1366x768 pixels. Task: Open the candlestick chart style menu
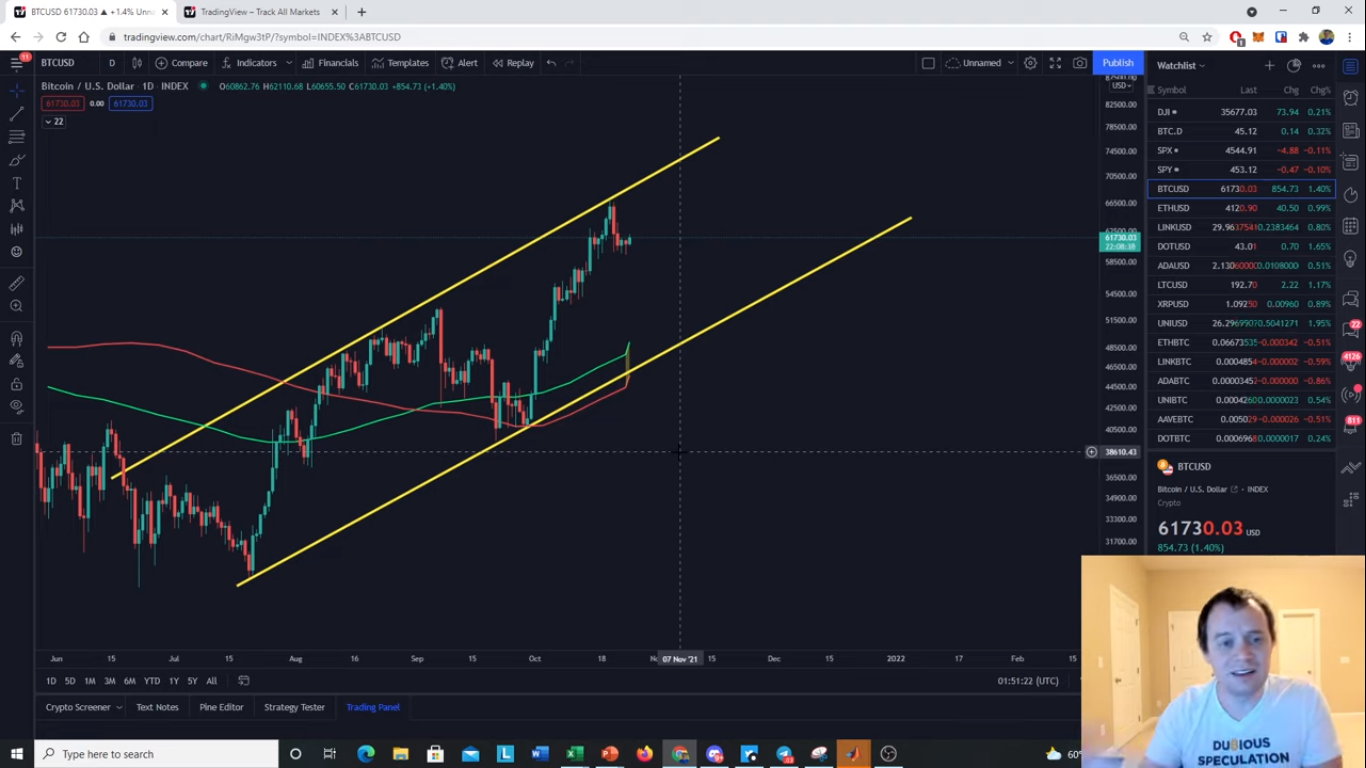point(137,63)
